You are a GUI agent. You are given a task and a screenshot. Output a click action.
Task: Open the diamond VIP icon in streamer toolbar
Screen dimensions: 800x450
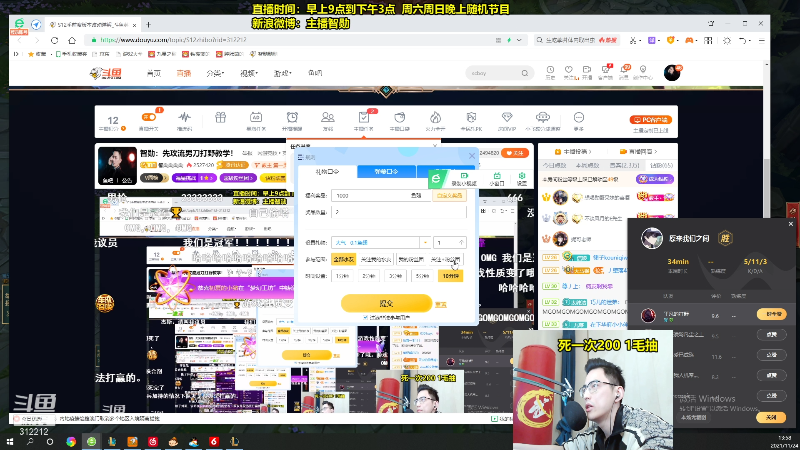507,118
